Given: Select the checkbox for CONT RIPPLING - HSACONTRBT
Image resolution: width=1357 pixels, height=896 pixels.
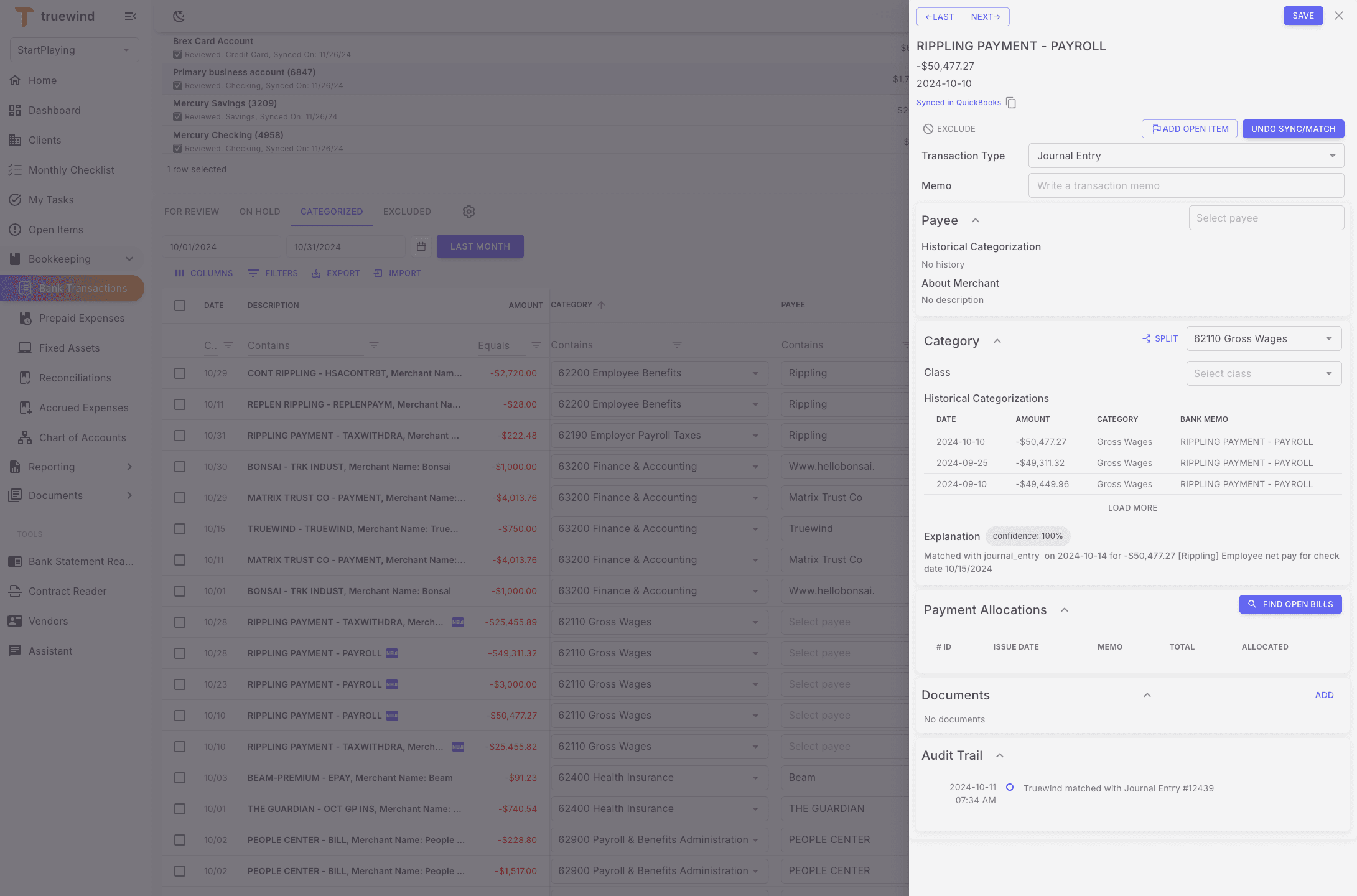Looking at the screenshot, I should [180, 373].
